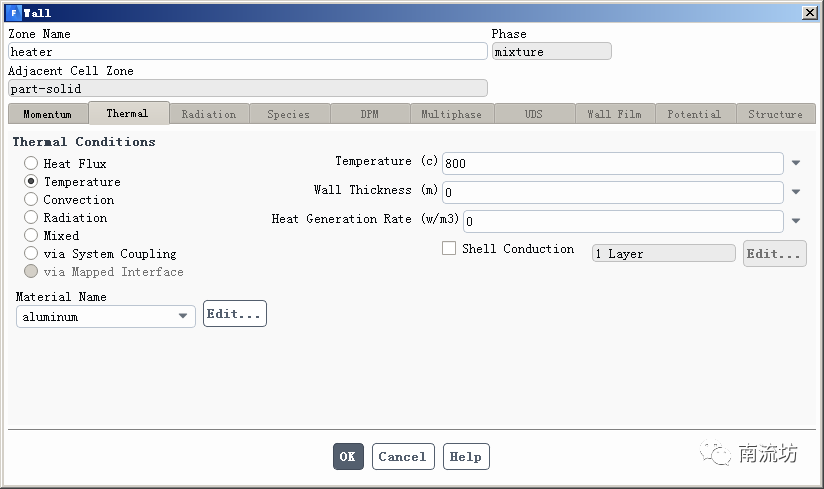Open Heat Generation Rate dropdown arrow

[x=796, y=221]
